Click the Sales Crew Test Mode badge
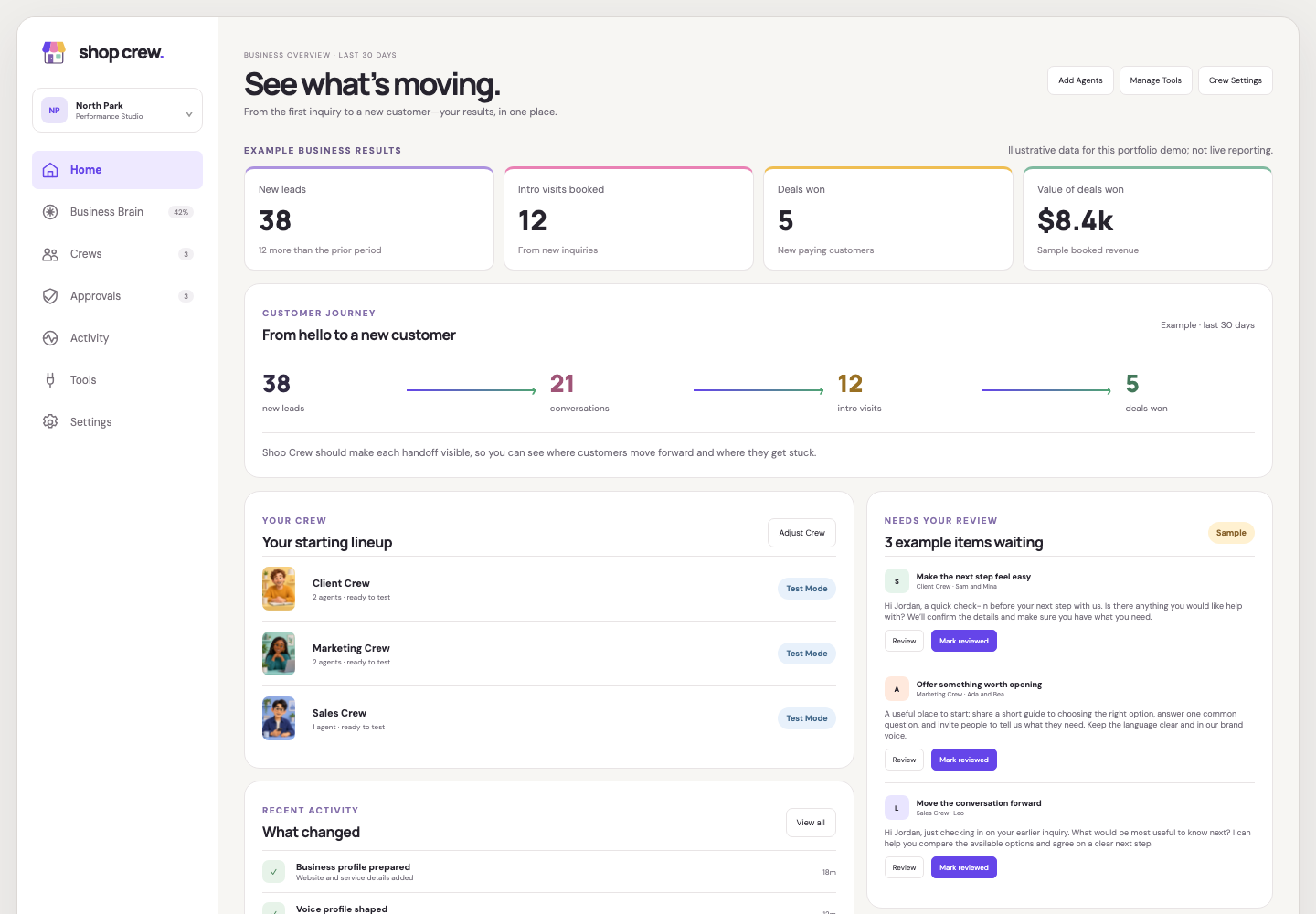 (x=807, y=718)
